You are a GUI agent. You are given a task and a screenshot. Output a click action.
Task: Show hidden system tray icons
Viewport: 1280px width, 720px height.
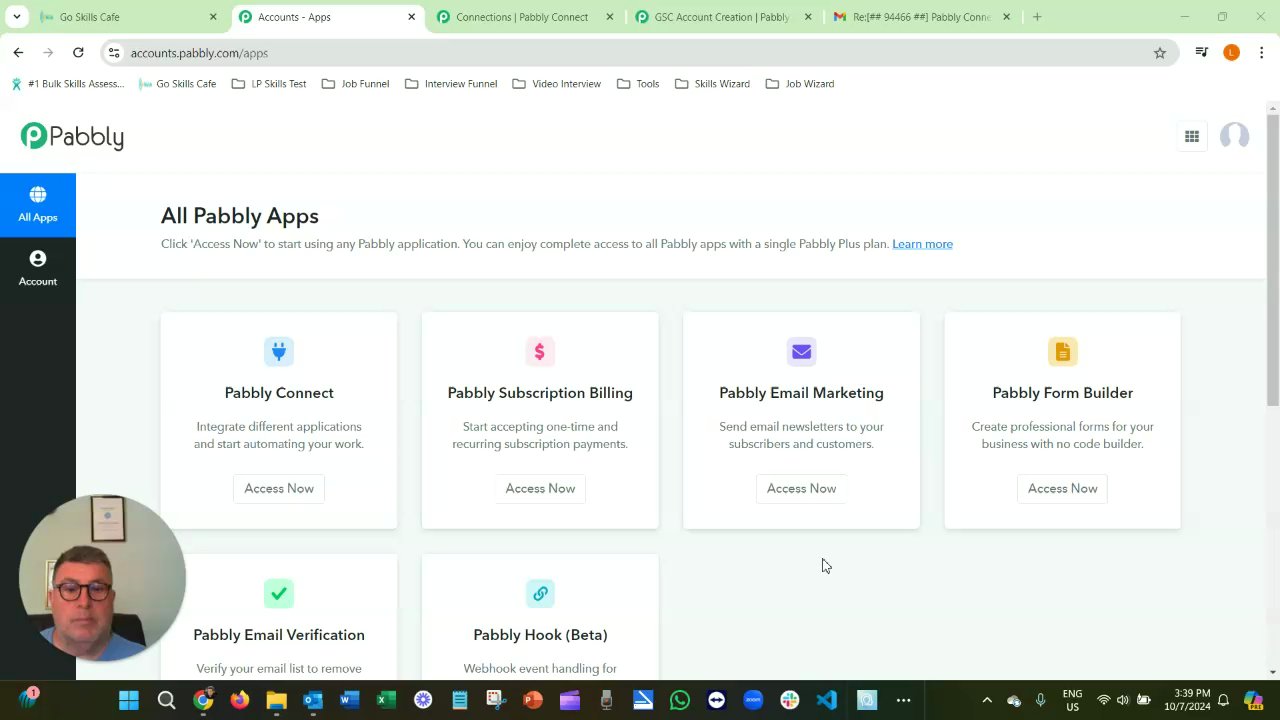click(987, 701)
